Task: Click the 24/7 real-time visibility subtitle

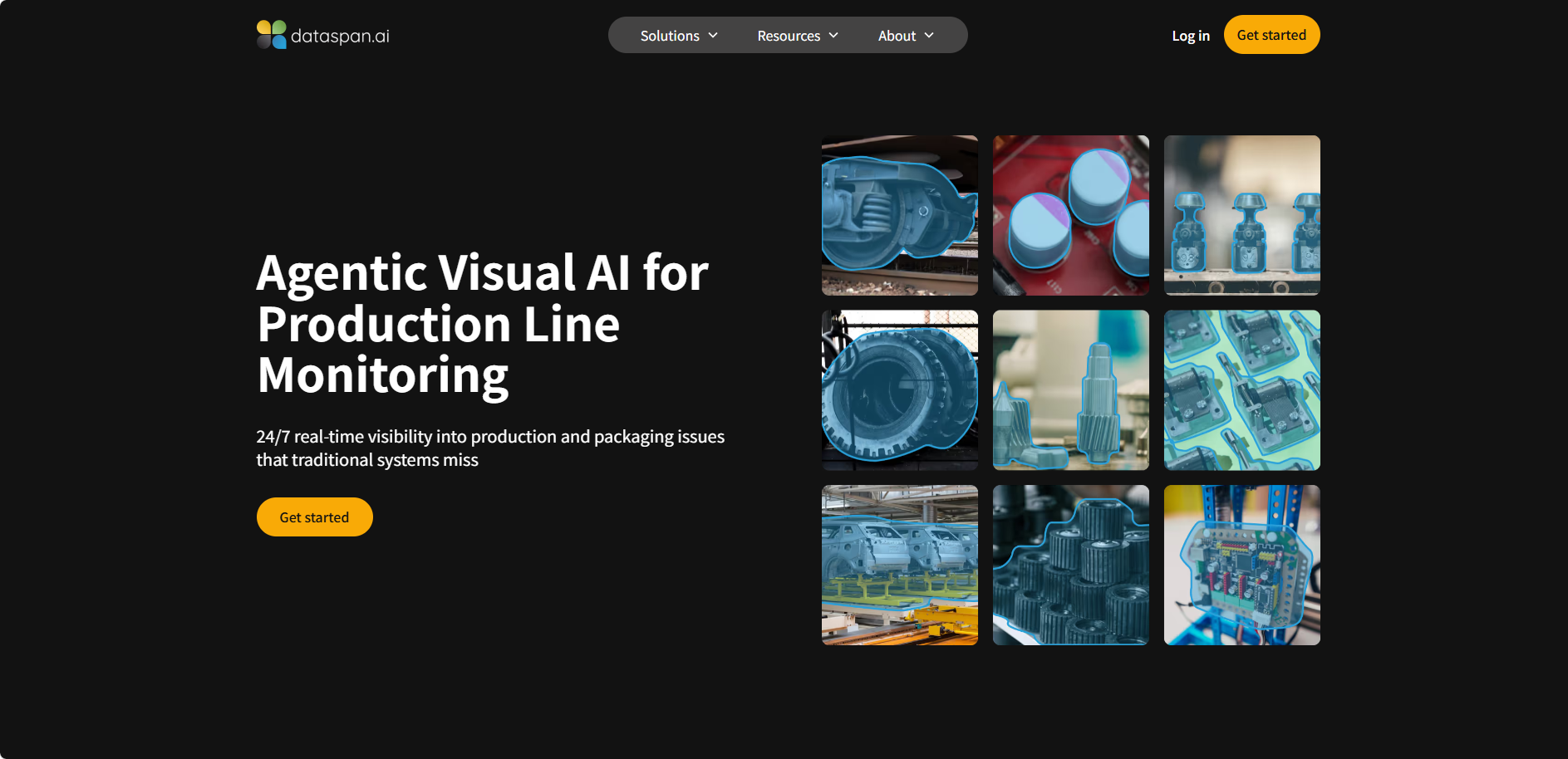Action: click(490, 448)
